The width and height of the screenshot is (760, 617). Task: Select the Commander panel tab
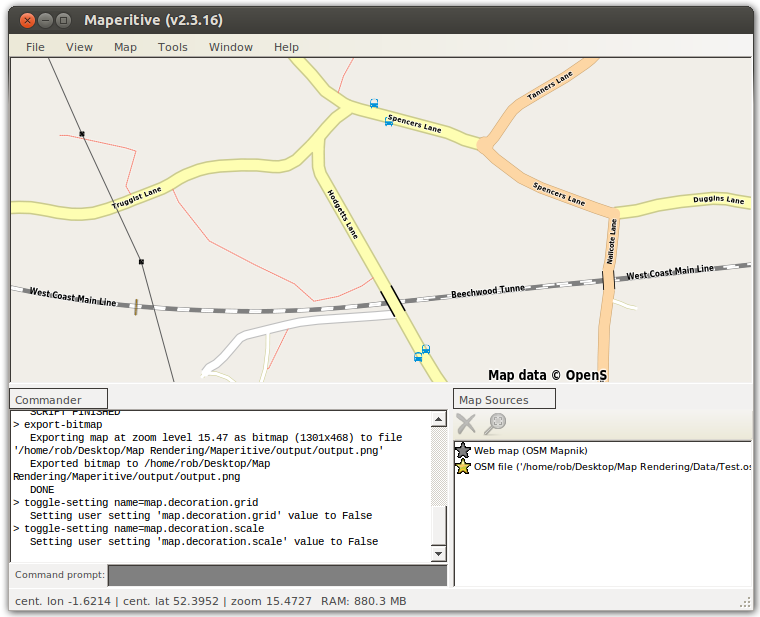click(58, 399)
